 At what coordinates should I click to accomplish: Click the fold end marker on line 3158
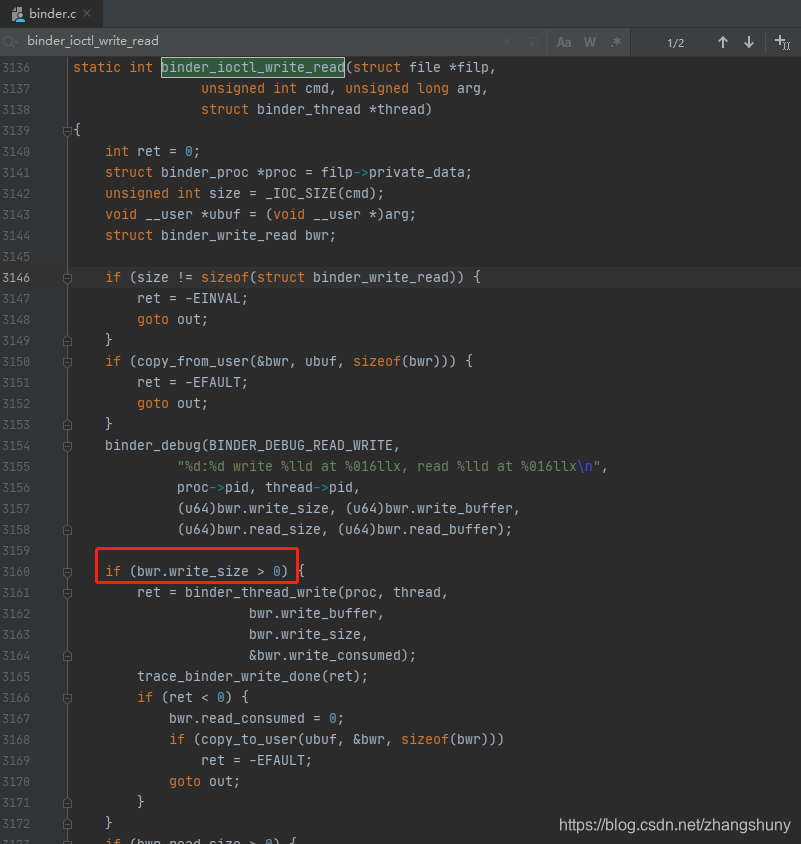(67, 530)
